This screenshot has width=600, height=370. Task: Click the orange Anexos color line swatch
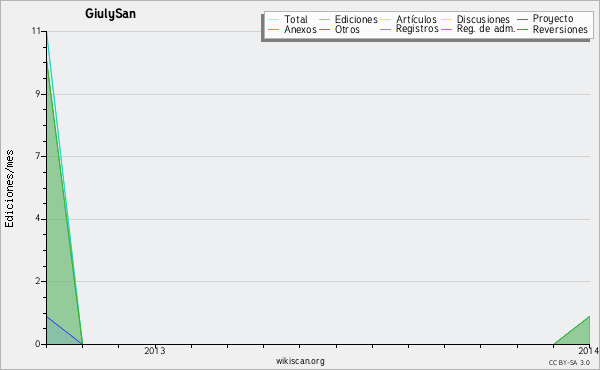(274, 29)
